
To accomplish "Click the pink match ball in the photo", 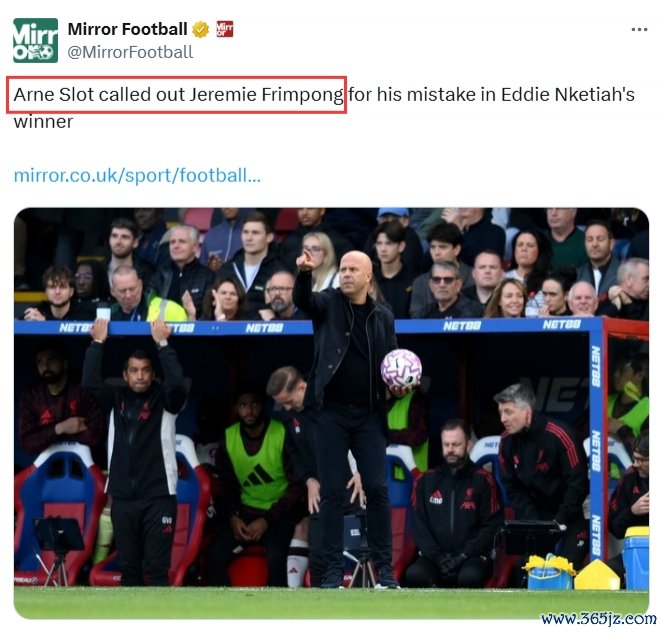I will 401,368.
